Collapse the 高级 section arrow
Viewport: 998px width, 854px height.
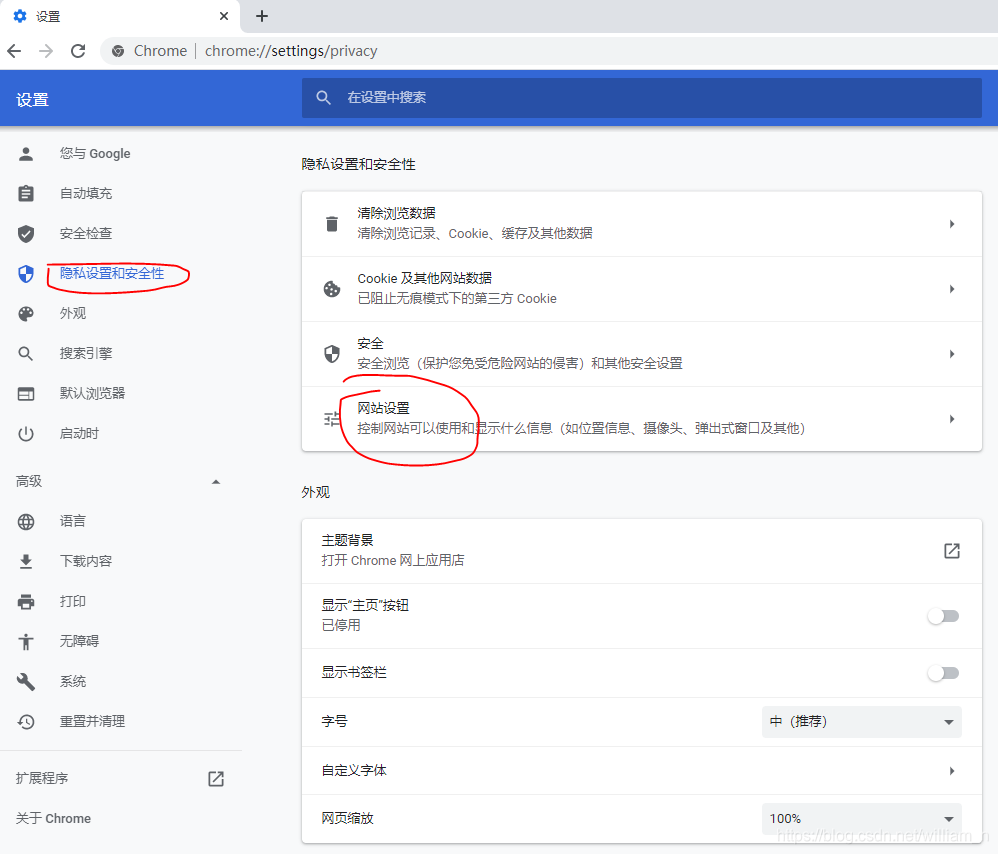(x=216, y=482)
